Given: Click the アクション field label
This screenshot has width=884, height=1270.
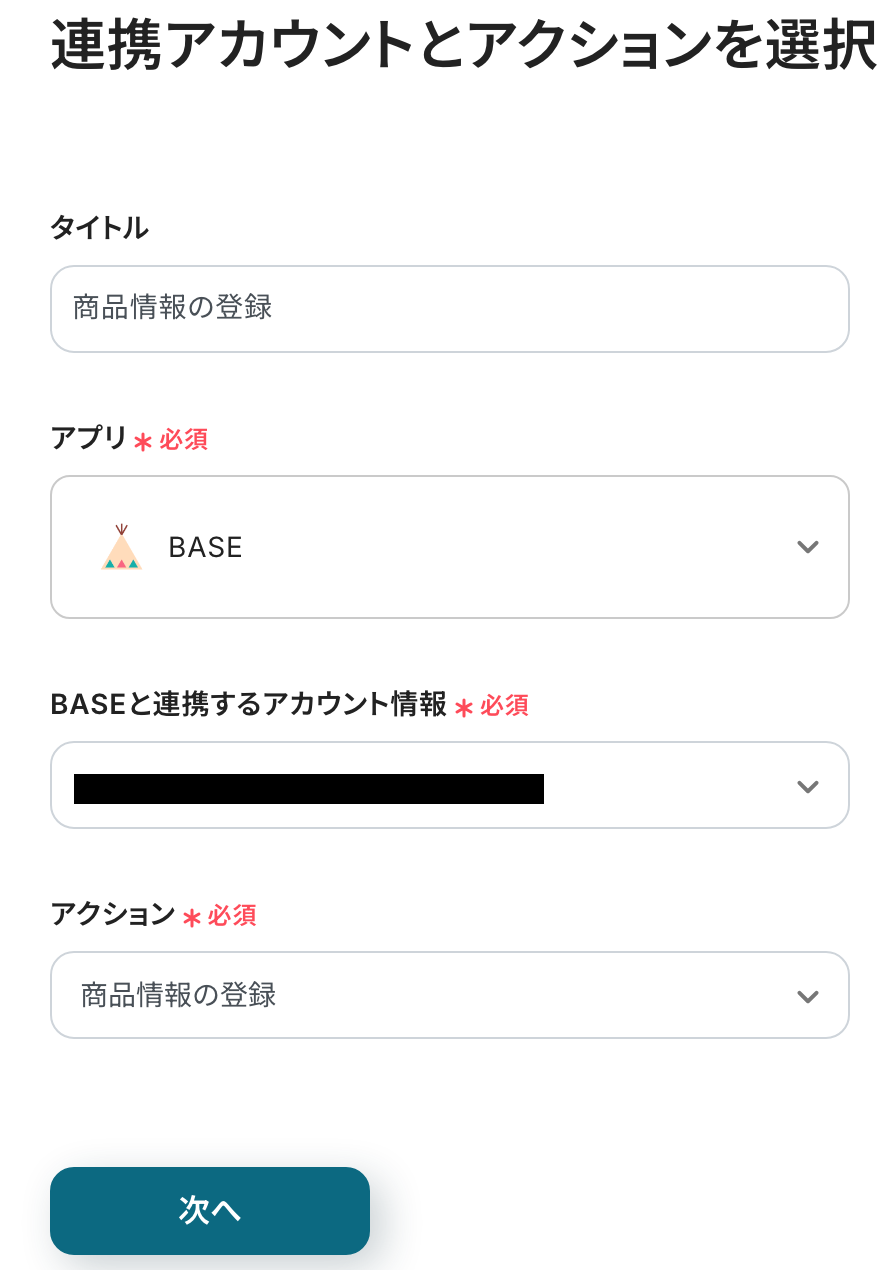Looking at the screenshot, I should point(113,914).
